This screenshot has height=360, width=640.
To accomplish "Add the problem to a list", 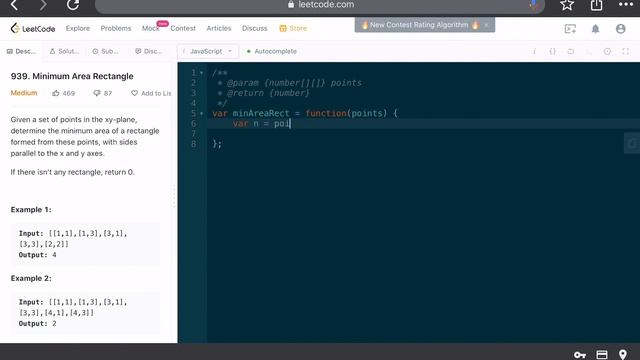I will [151, 93].
